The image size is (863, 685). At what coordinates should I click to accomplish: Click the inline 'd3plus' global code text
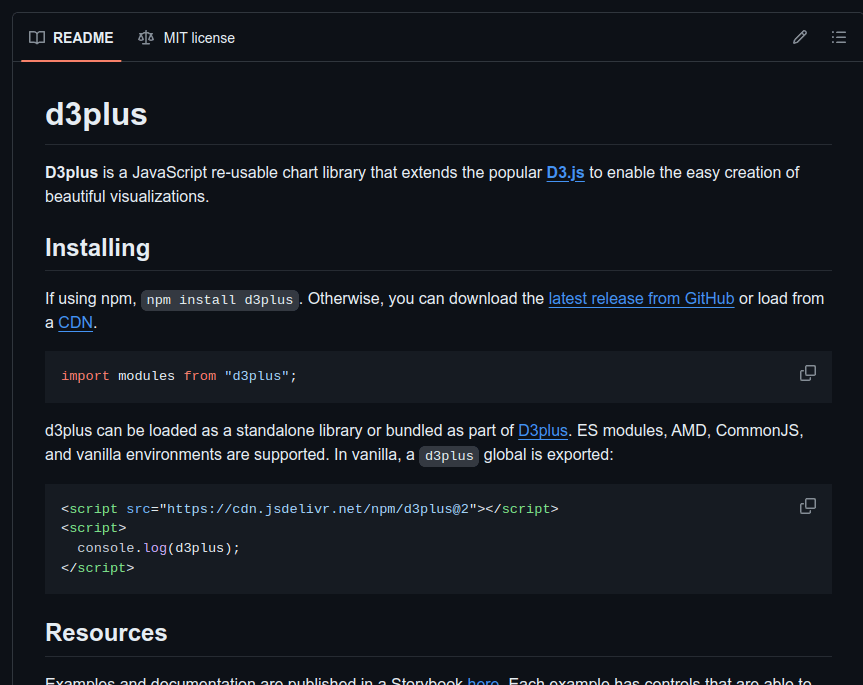coord(449,456)
